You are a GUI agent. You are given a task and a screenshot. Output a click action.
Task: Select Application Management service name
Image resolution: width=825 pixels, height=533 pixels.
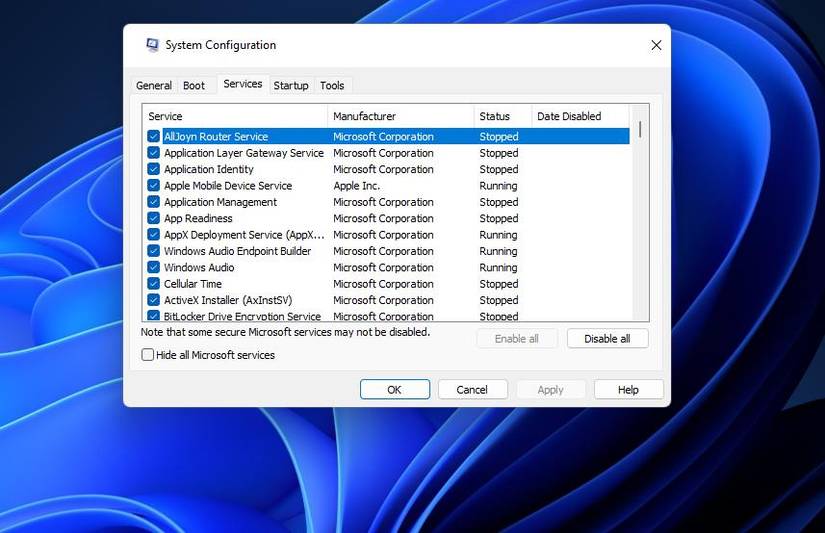tap(220, 202)
